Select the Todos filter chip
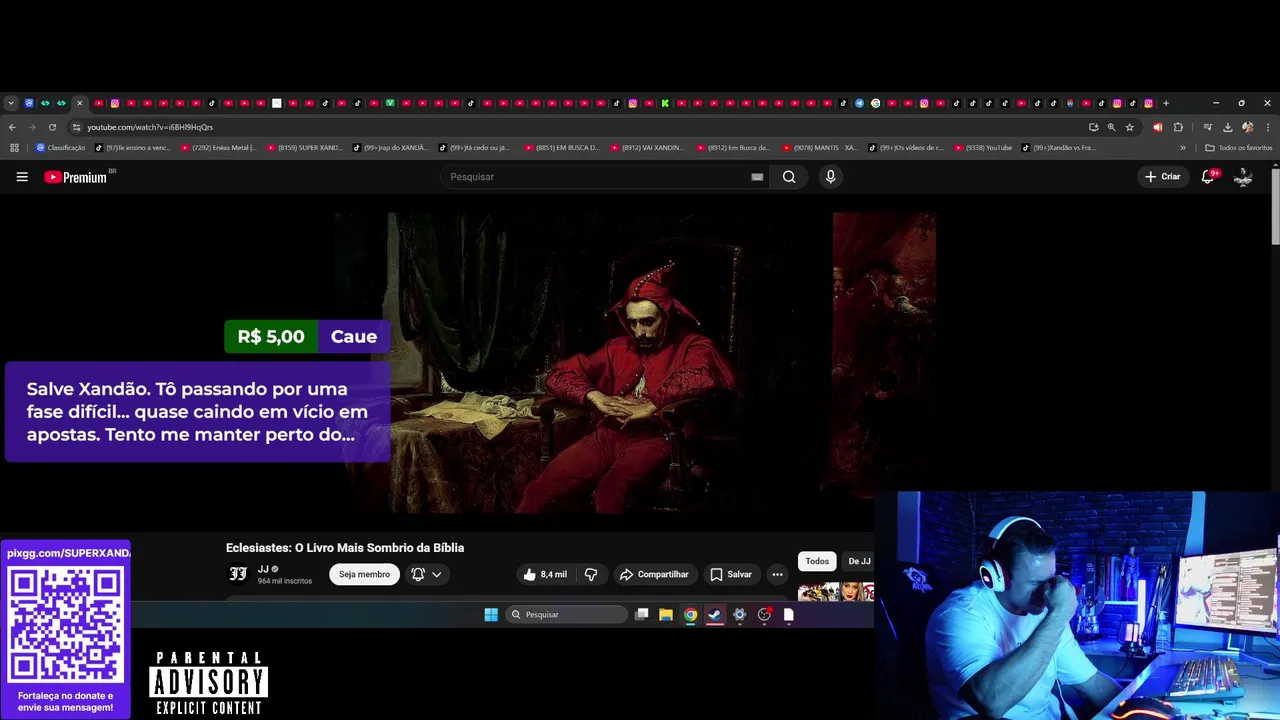The height and width of the screenshot is (720, 1280). [817, 562]
